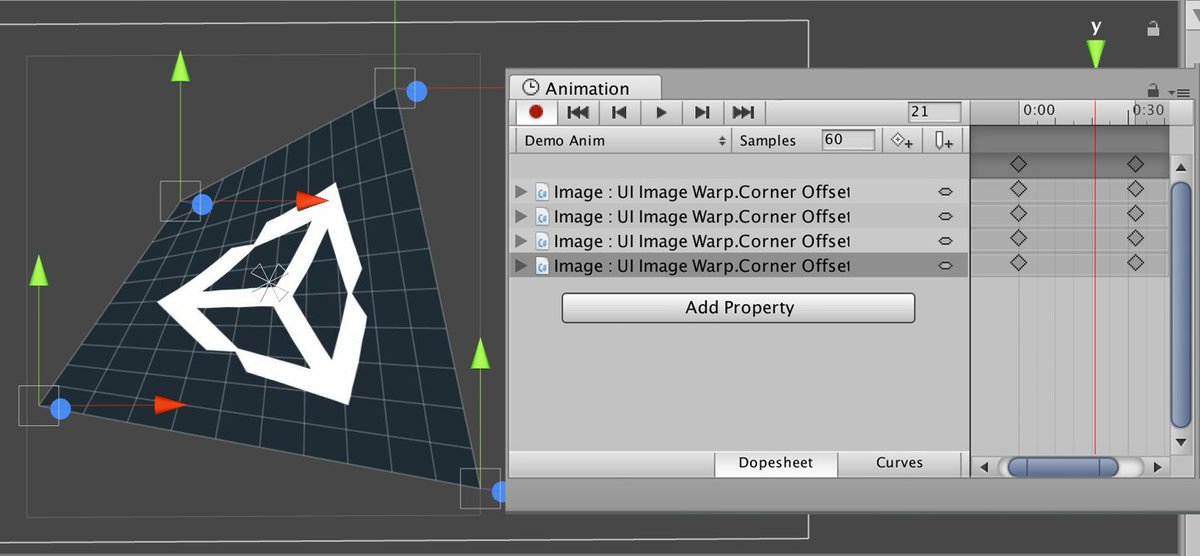
Task: Toggle the scene view lock icon near the y gizmo
Action: click(x=1153, y=29)
